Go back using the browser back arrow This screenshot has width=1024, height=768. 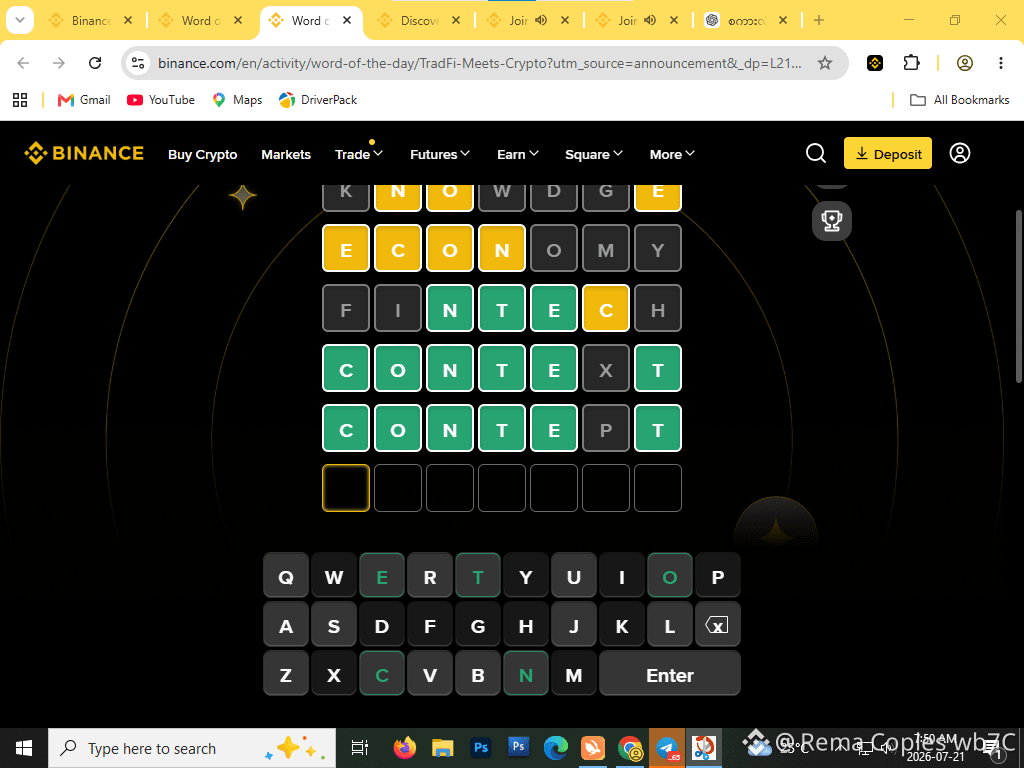tap(24, 63)
